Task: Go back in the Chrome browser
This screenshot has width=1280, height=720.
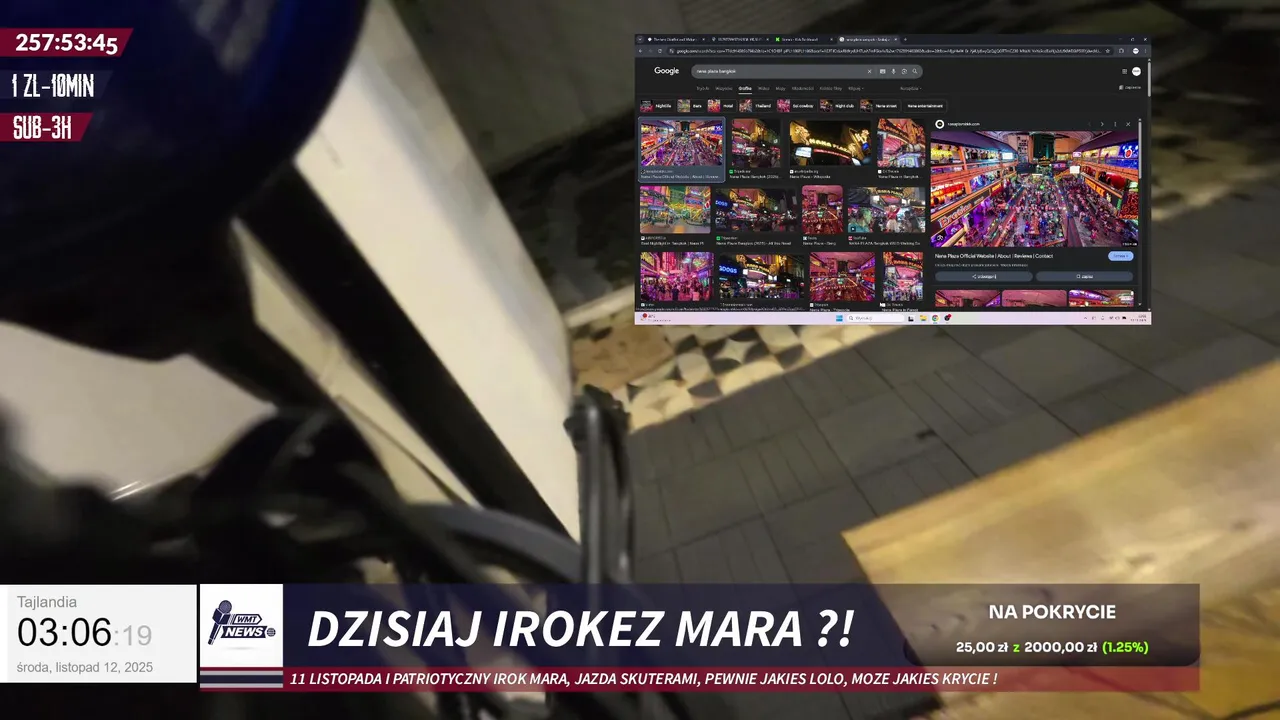Action: click(640, 51)
